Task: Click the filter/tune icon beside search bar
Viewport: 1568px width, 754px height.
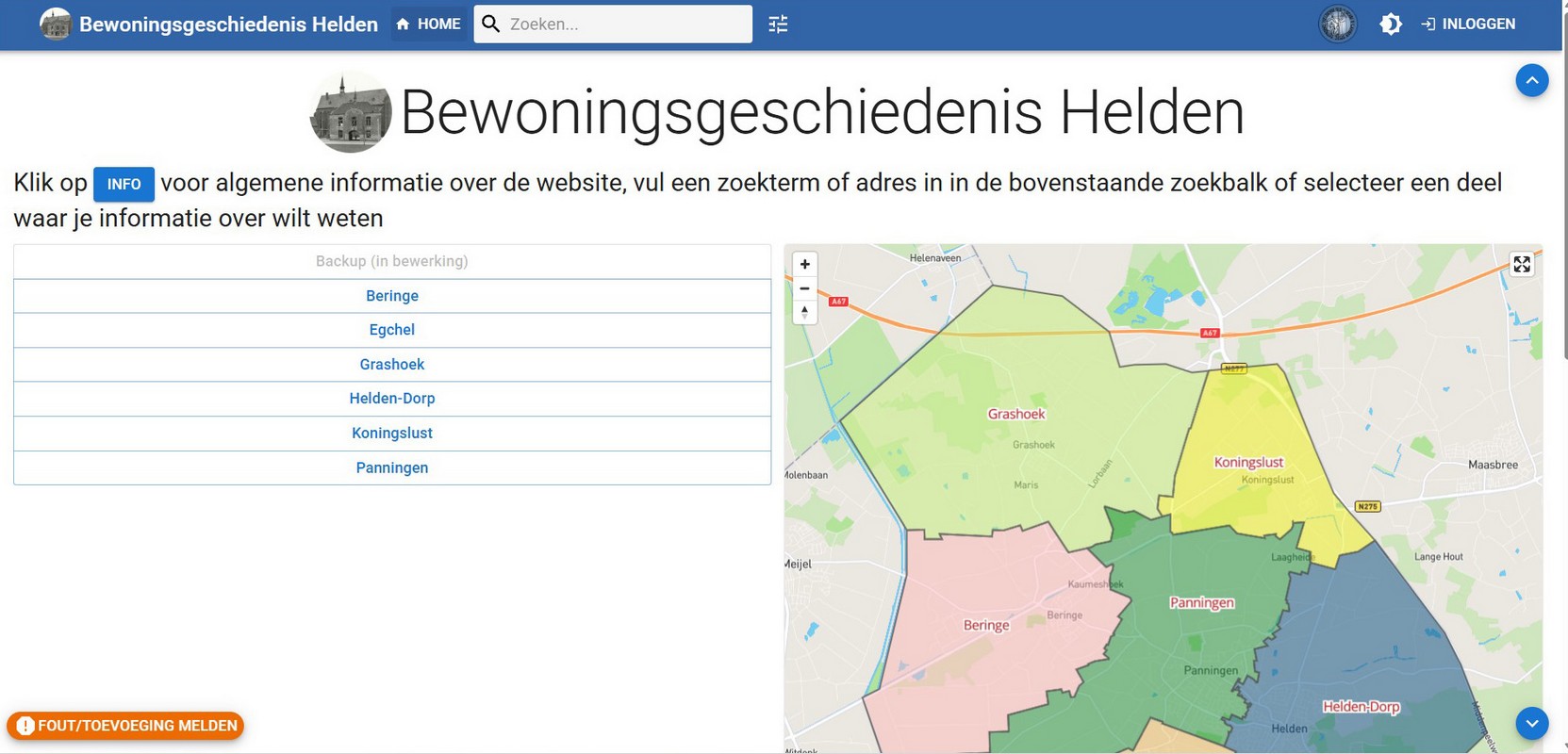Action: pyautogui.click(x=778, y=25)
